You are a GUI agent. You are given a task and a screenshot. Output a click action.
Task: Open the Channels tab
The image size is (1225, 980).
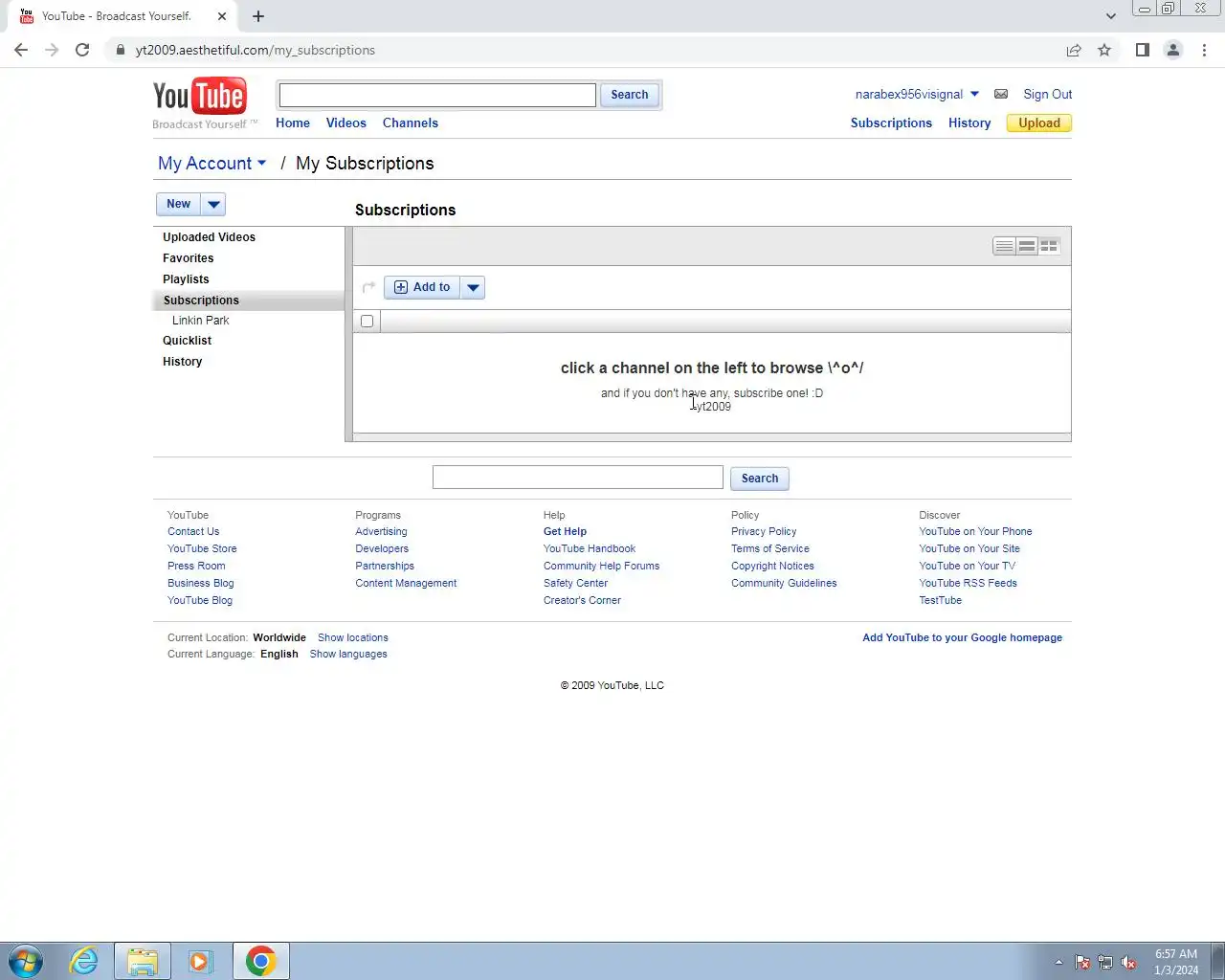(x=411, y=122)
